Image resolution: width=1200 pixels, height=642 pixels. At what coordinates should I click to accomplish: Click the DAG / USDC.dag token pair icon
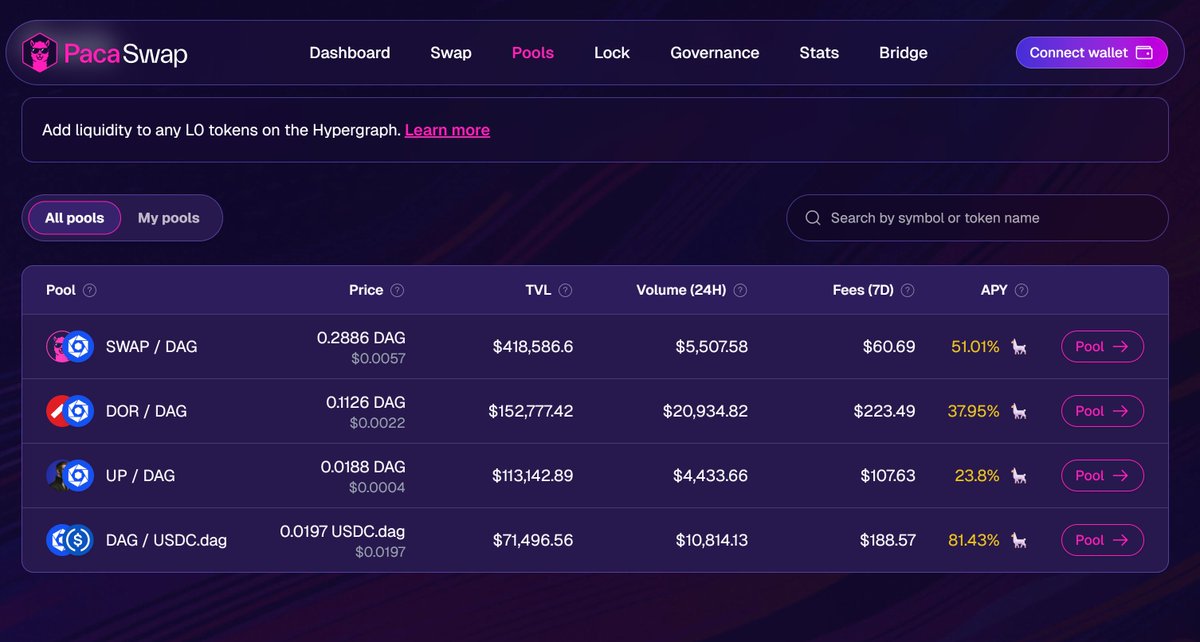point(70,540)
